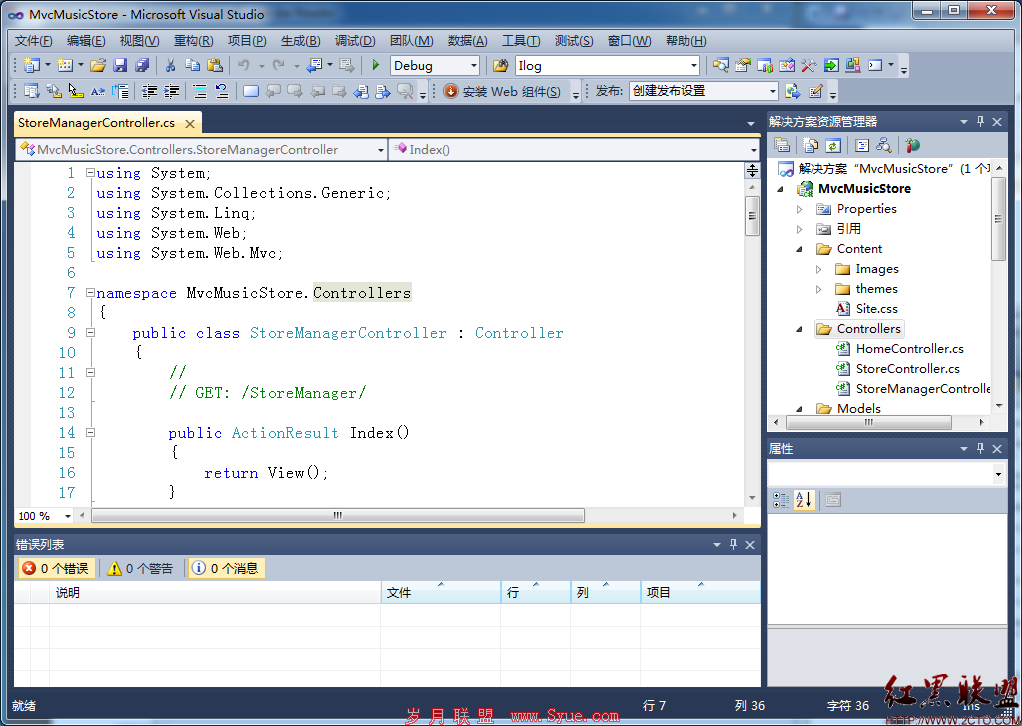Click the Save All stacked floppy icon
The height and width of the screenshot is (726, 1022).
[142, 65]
